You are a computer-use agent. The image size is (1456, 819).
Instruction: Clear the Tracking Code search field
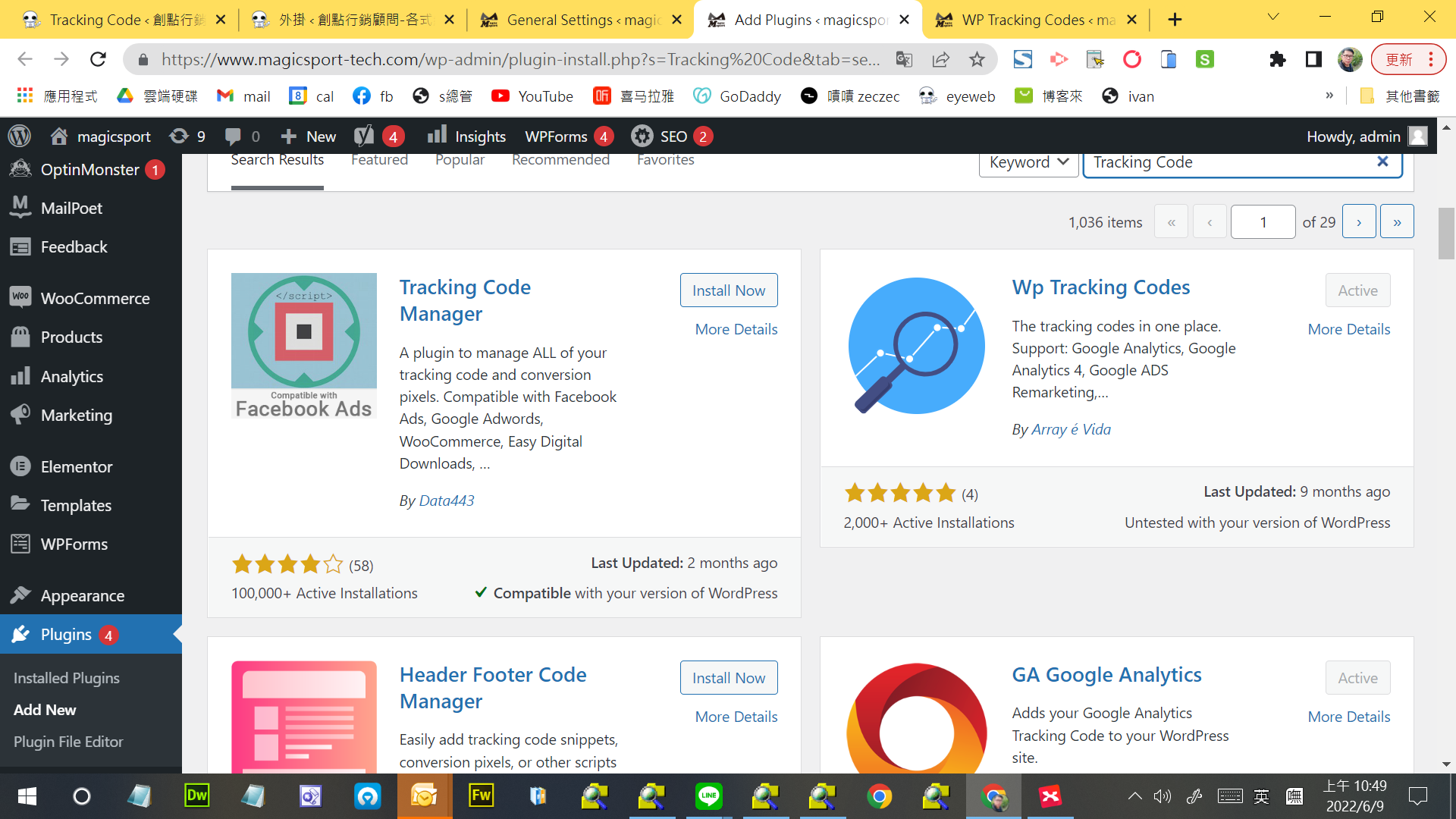pos(1382,162)
